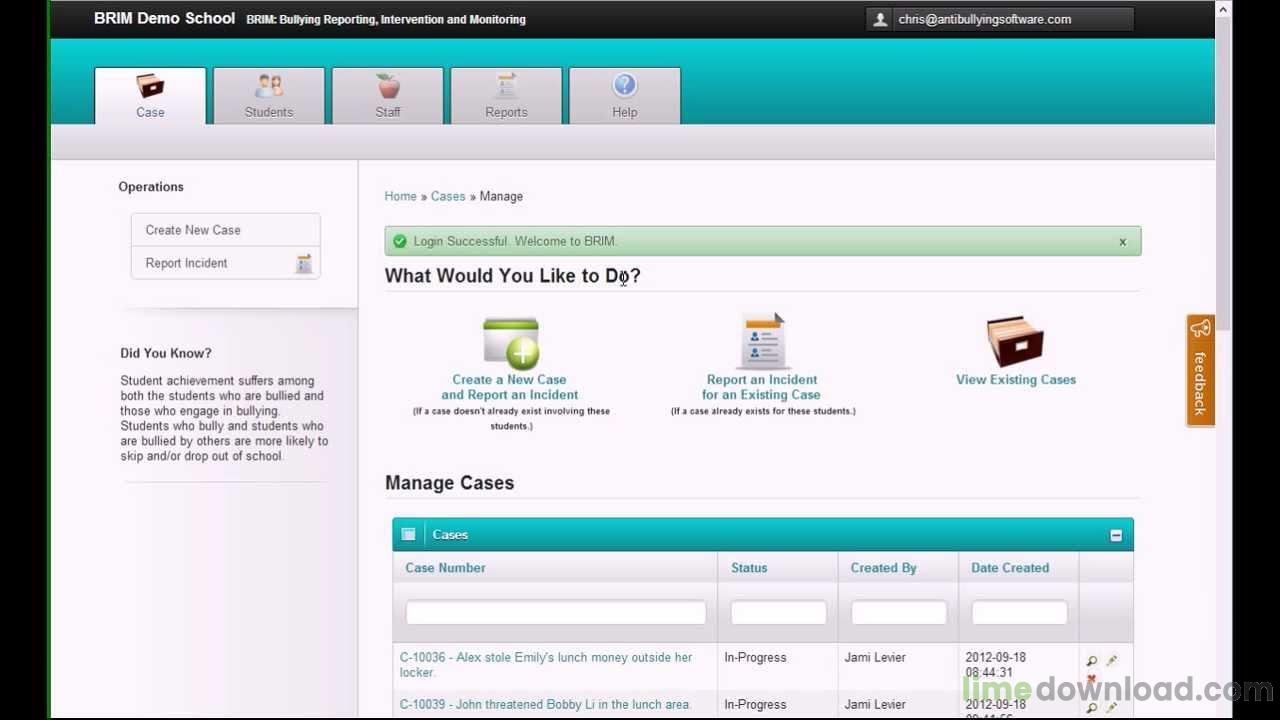Image resolution: width=1280 pixels, height=720 pixels.
Task: Delete case C-10036 with red X icon
Action: 1092,678
